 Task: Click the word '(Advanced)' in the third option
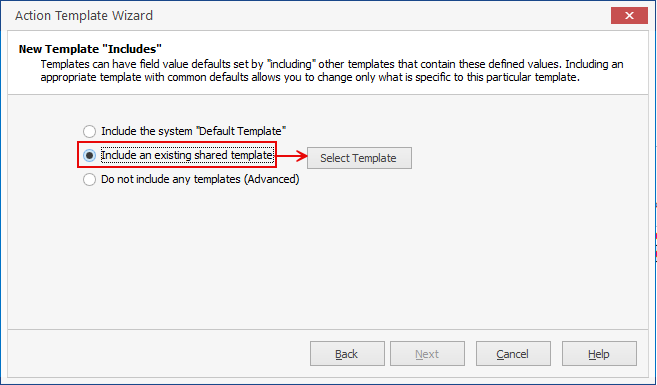click(272, 179)
